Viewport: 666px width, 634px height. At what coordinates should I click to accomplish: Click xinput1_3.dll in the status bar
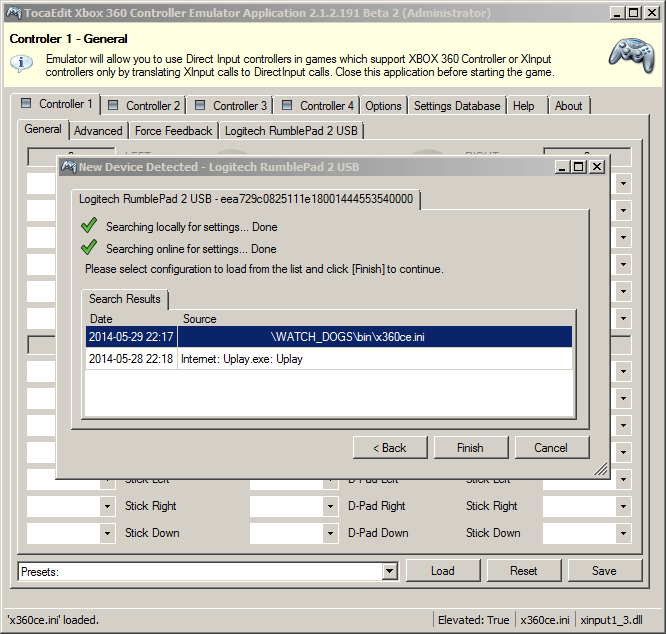[611, 620]
